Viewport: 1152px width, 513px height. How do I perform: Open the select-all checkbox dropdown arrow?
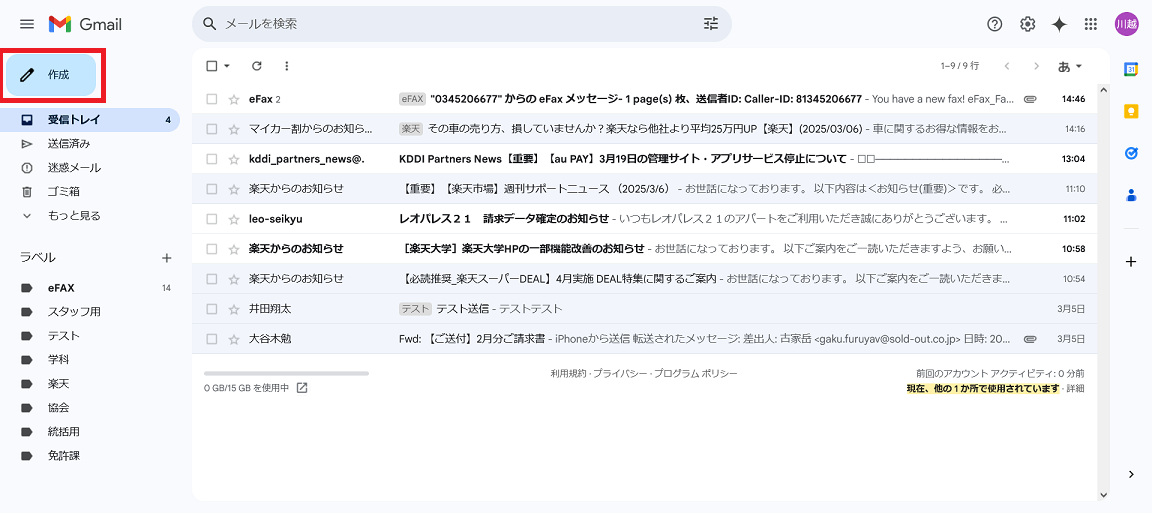coord(227,66)
